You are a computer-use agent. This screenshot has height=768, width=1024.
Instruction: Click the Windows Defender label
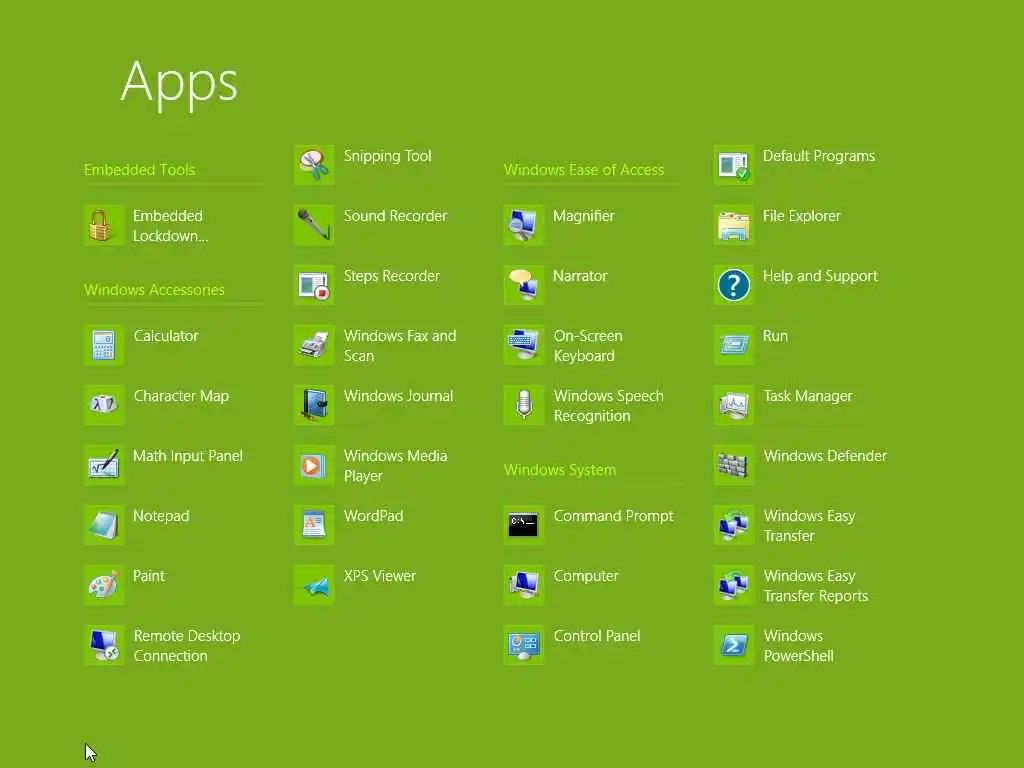point(825,456)
